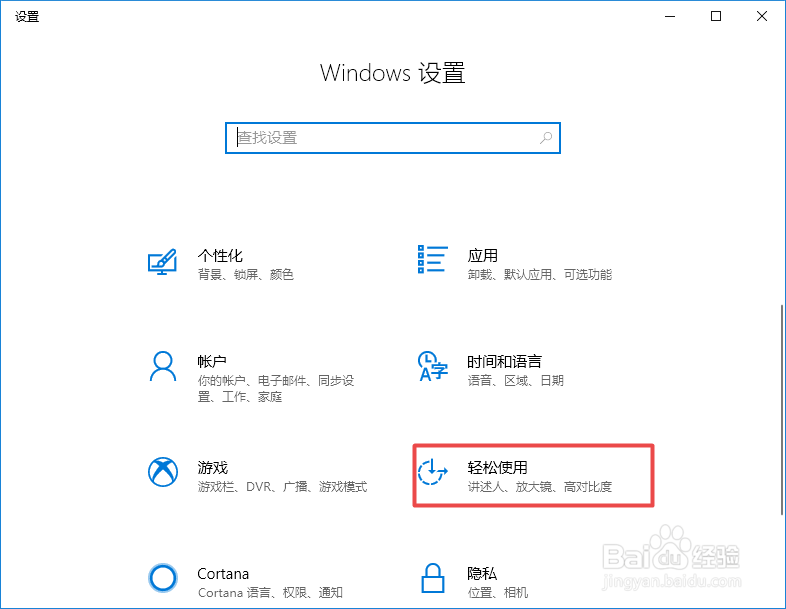Minimize the Settings window
The height and width of the screenshot is (609, 786).
pyautogui.click(x=670, y=17)
